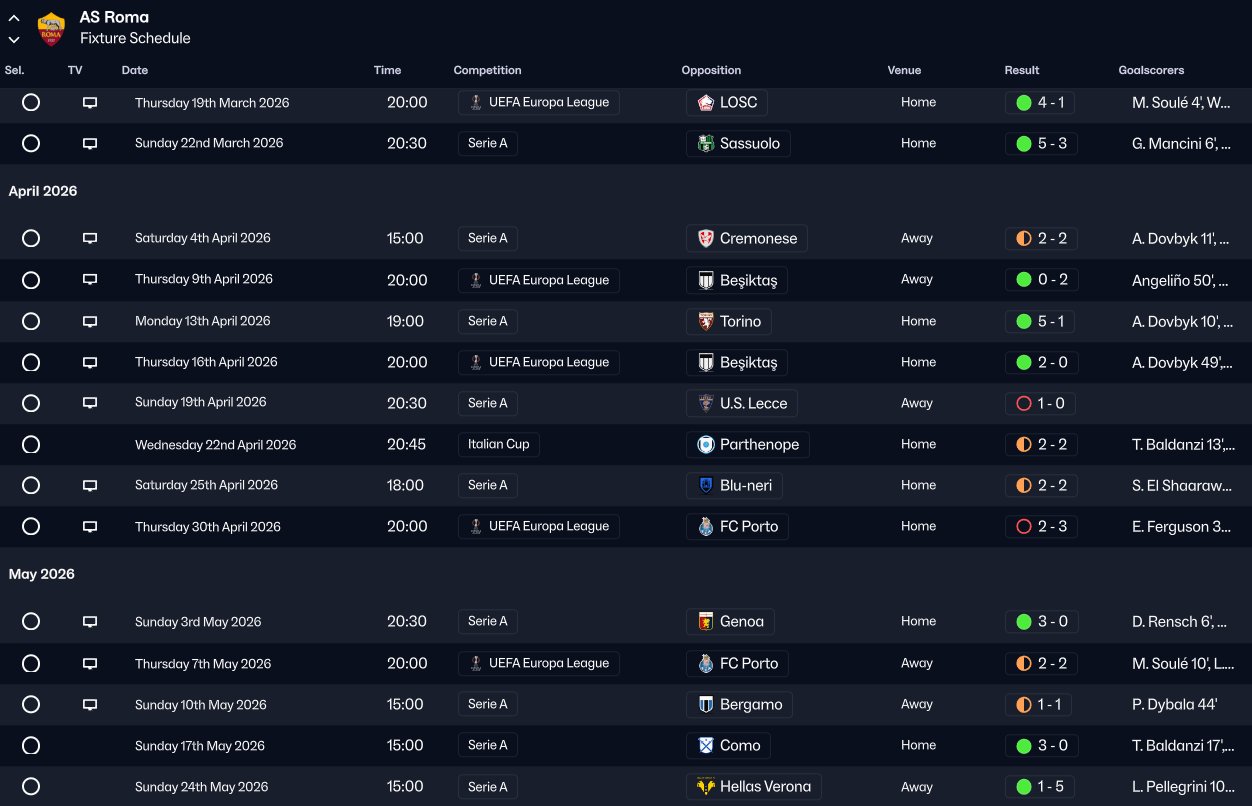1252x806 pixels.
Task: Select the Sassuolo fixture radio button
Action: [31, 143]
